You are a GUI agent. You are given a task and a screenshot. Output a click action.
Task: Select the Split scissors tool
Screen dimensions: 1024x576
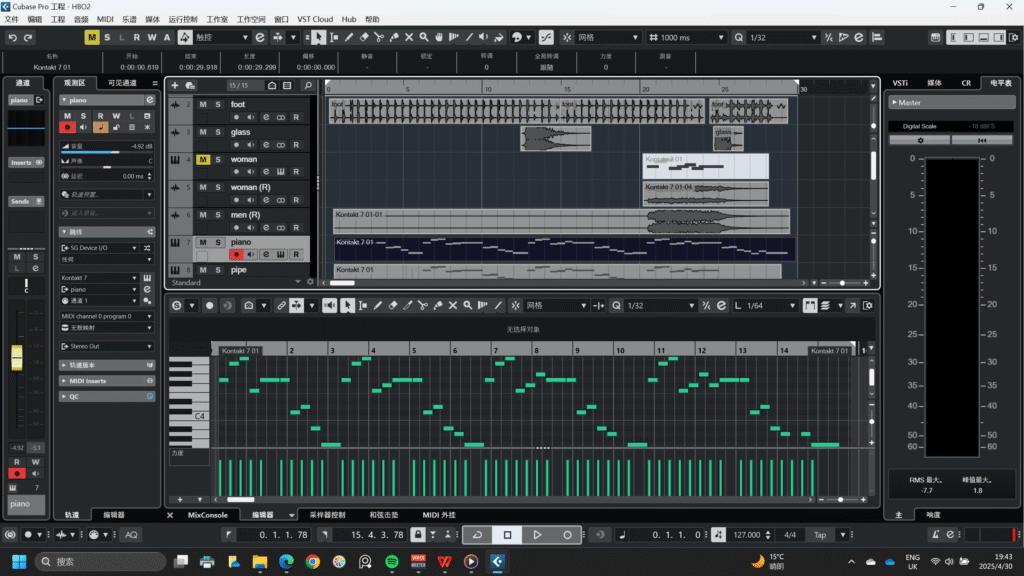pos(379,37)
